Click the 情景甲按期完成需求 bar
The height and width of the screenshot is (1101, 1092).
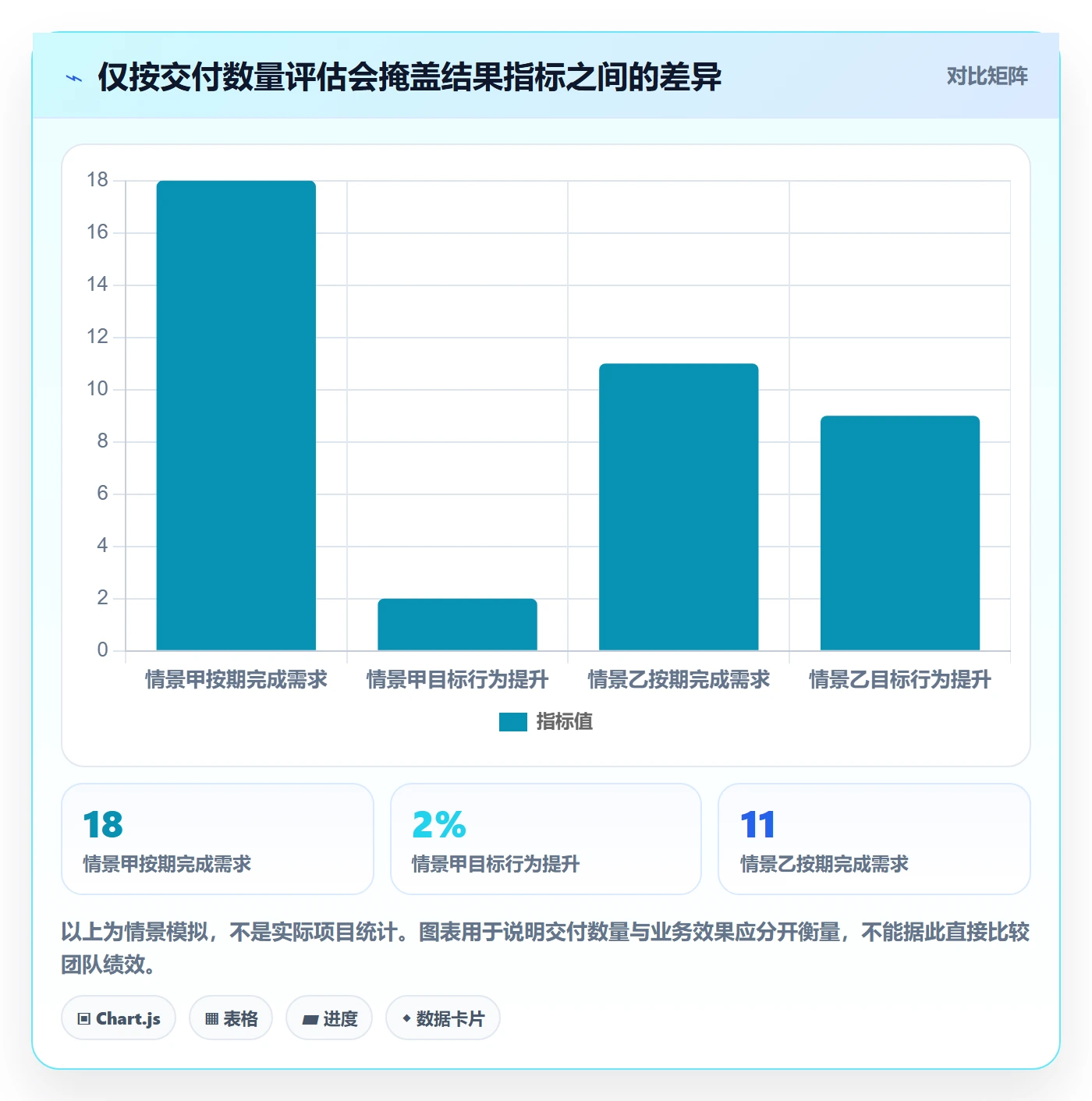(x=236, y=416)
